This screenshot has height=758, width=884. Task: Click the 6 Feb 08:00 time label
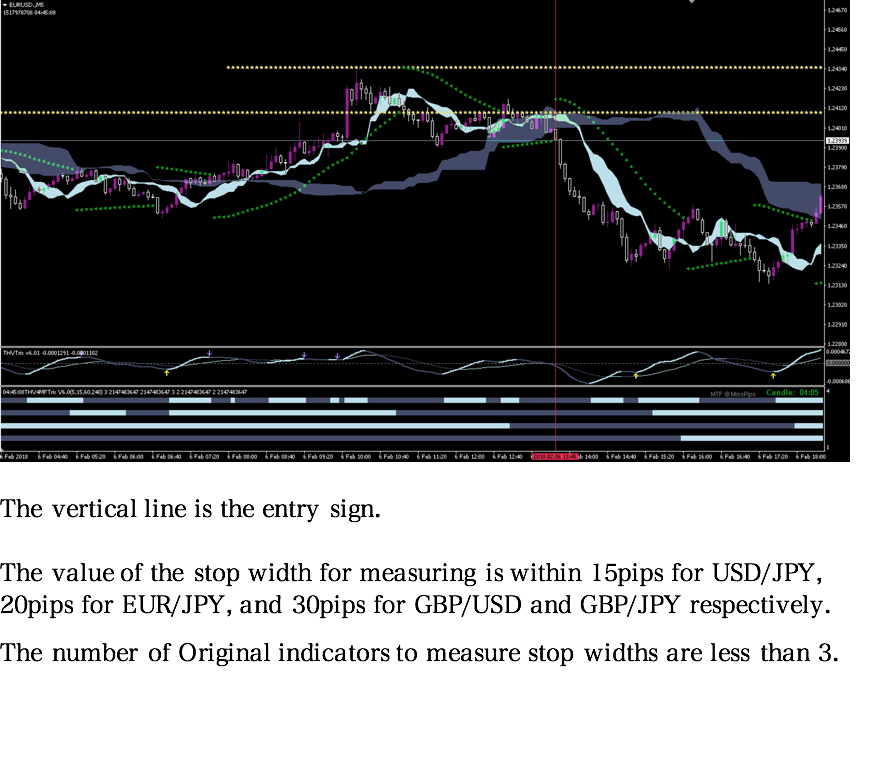pos(242,456)
